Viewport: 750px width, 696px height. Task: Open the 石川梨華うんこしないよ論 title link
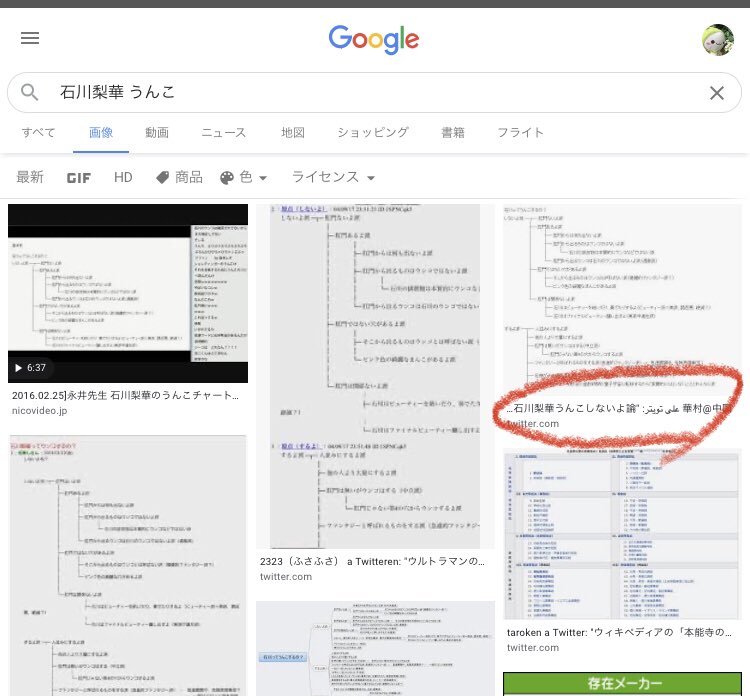pyautogui.click(x=620, y=408)
